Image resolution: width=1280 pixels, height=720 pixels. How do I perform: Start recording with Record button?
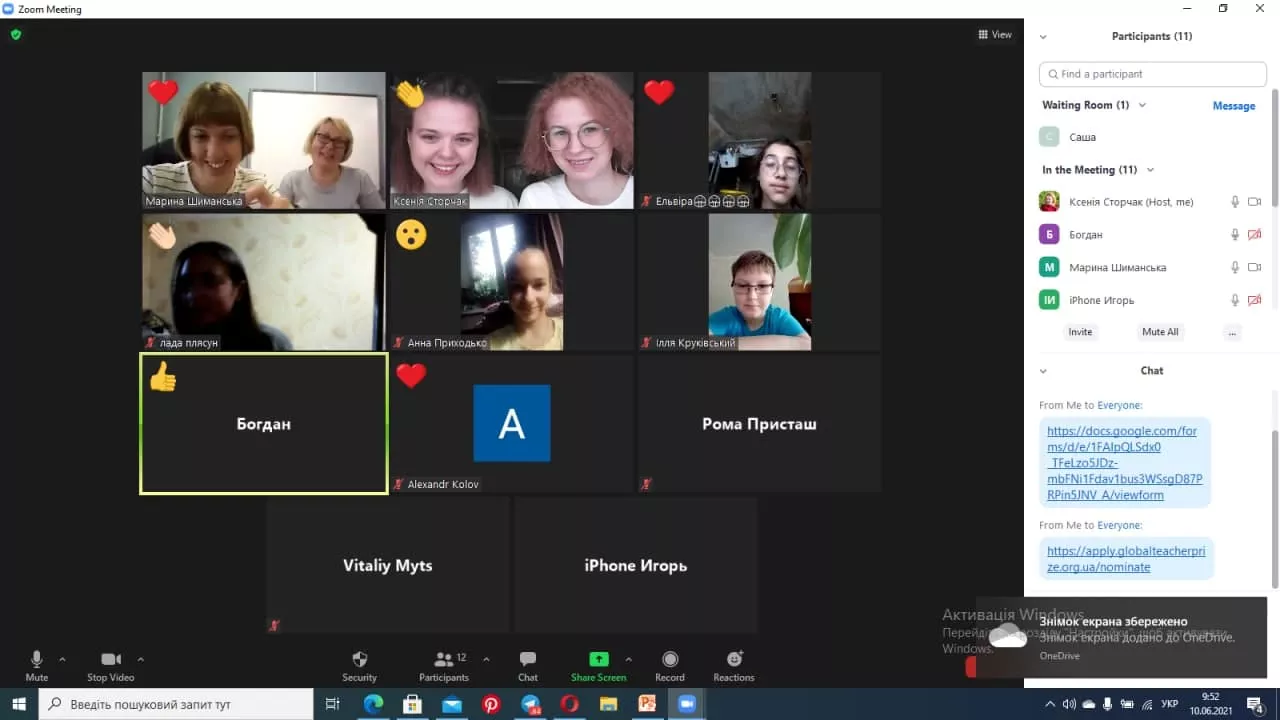[x=670, y=665]
